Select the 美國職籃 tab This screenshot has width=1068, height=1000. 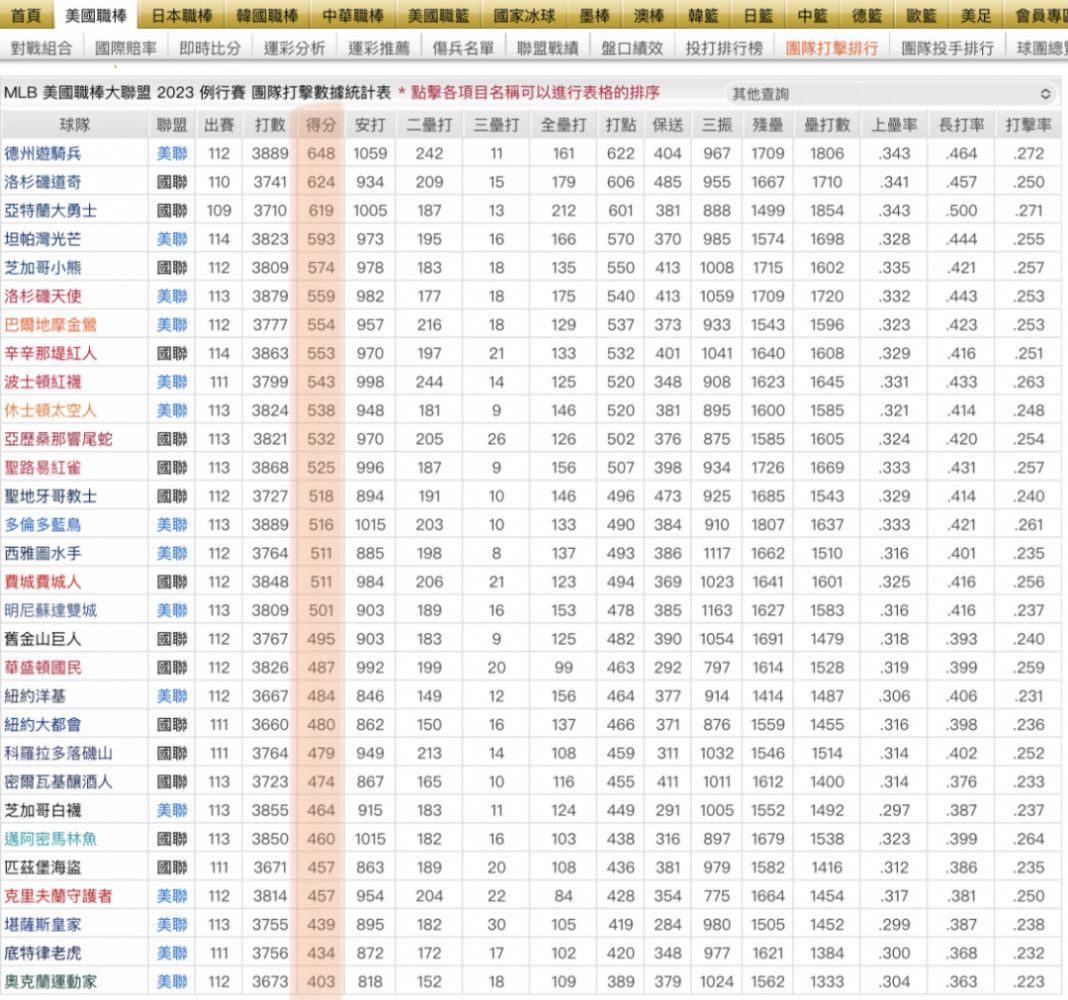(439, 15)
